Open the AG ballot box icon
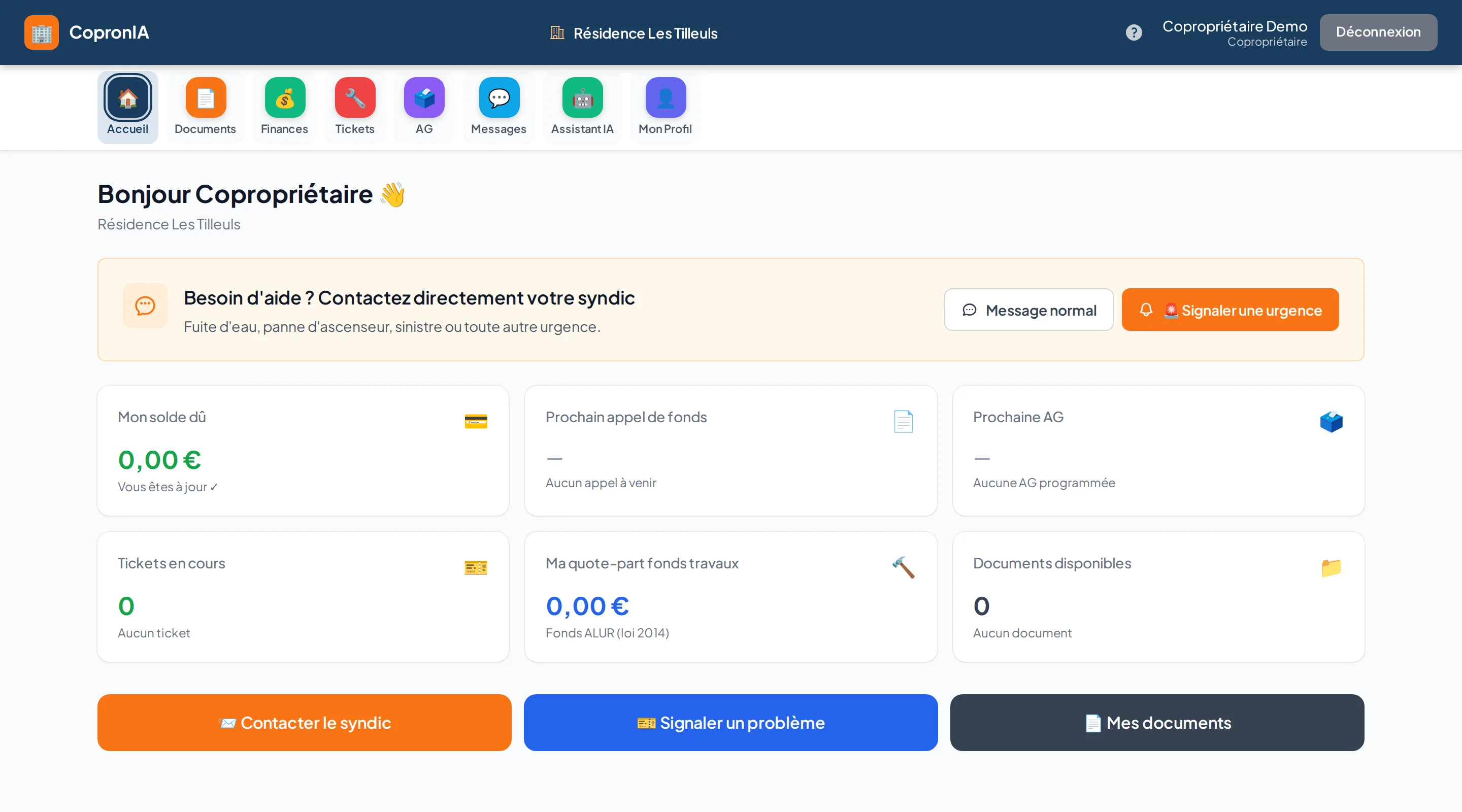 click(424, 97)
